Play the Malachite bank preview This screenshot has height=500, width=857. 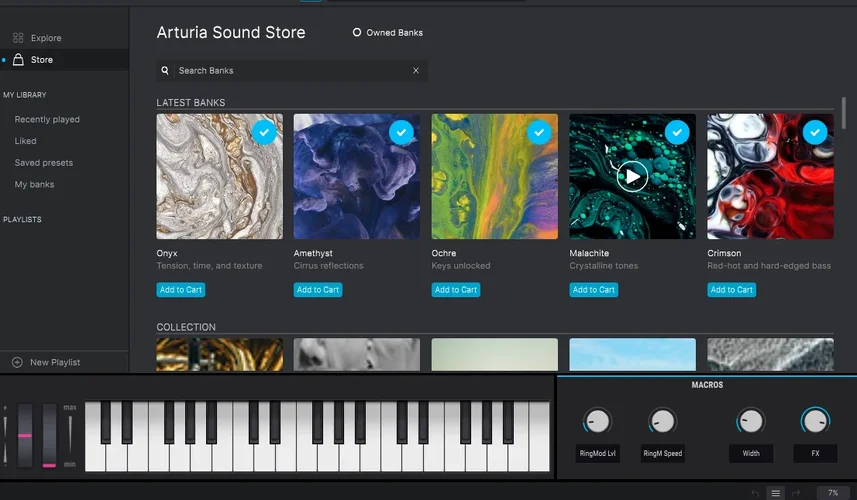pos(632,177)
